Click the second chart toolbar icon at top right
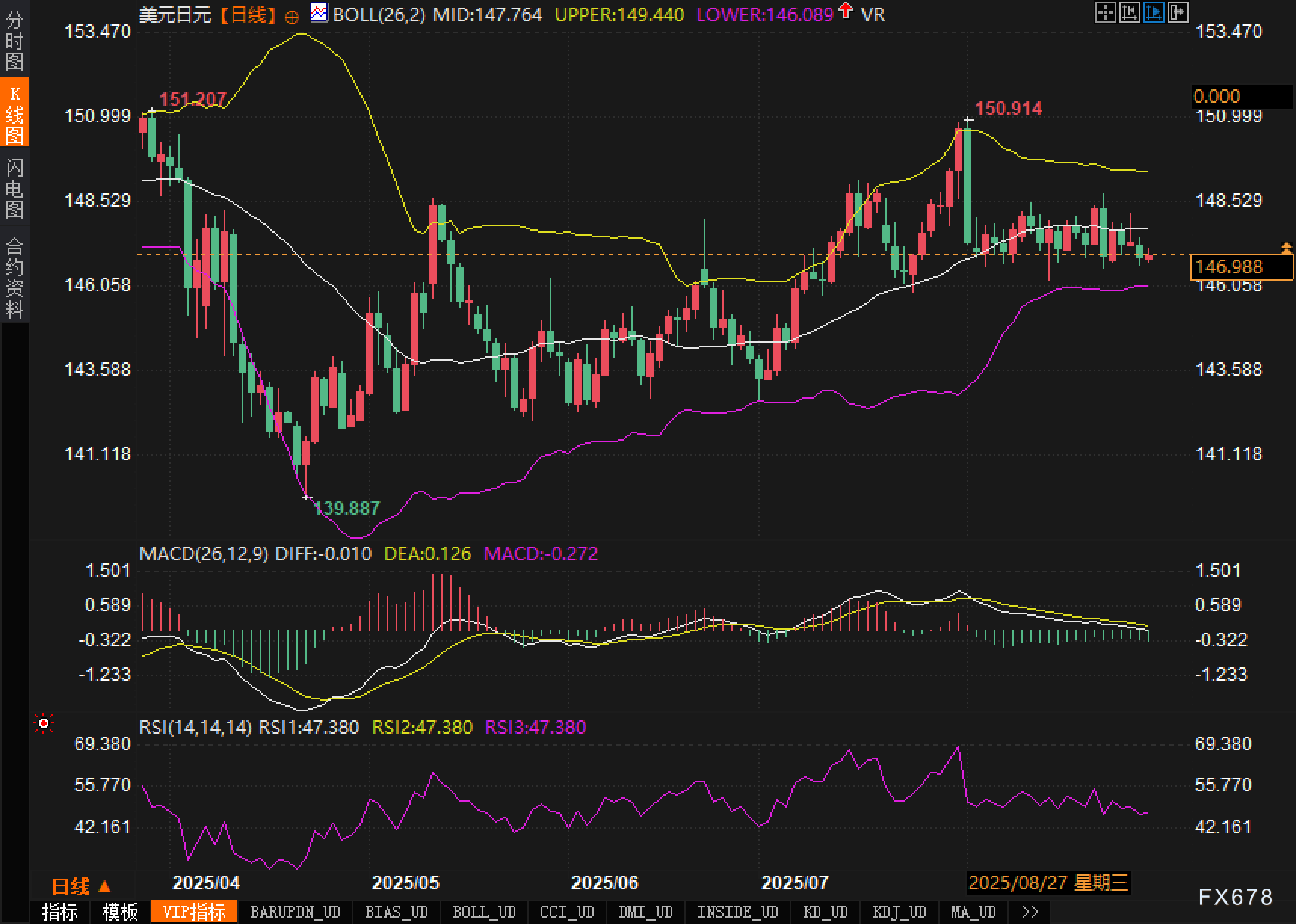Image resolution: width=1296 pixels, height=924 pixels. pos(1129,12)
